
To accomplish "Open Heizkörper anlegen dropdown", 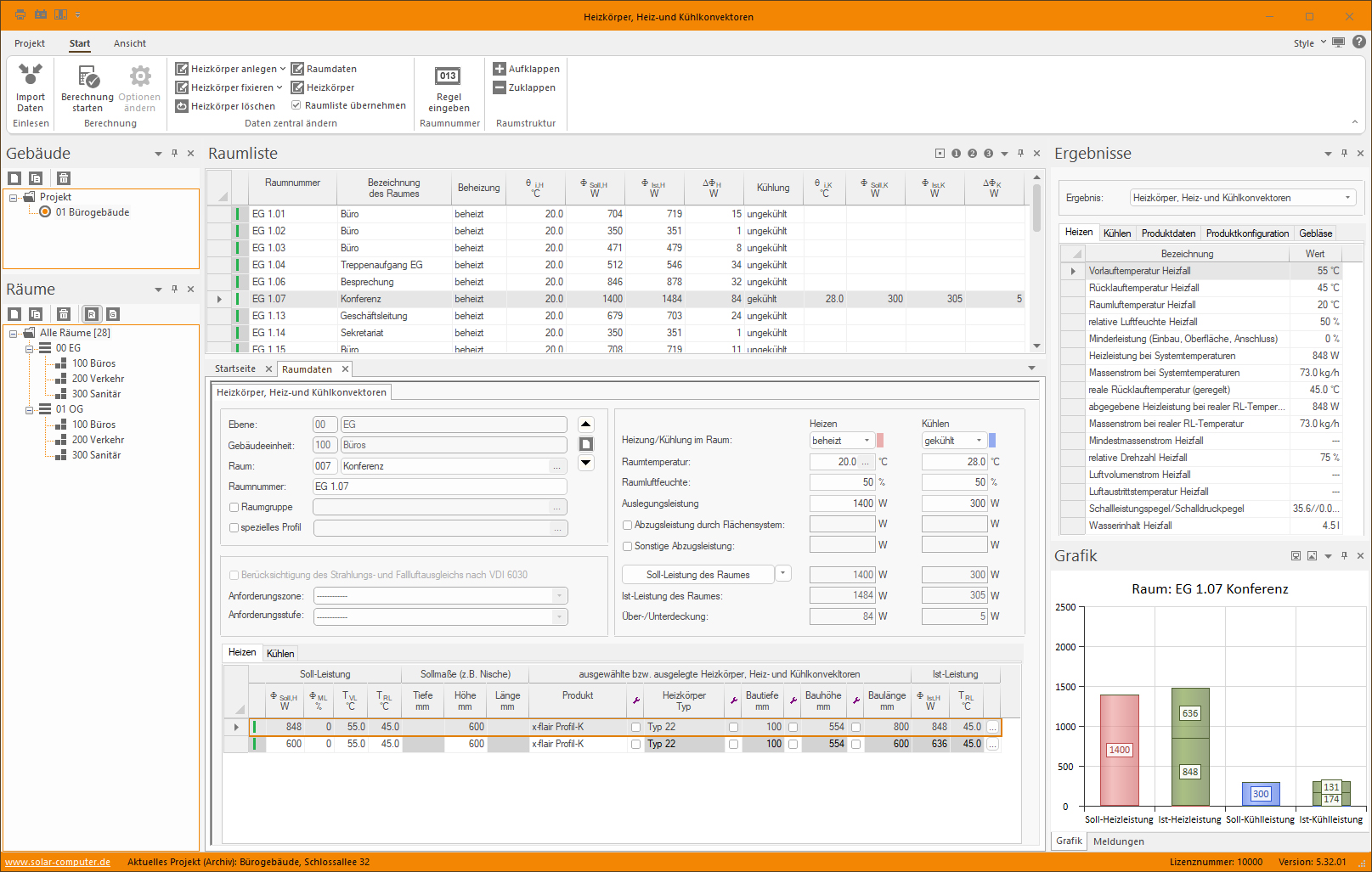I will [283, 69].
